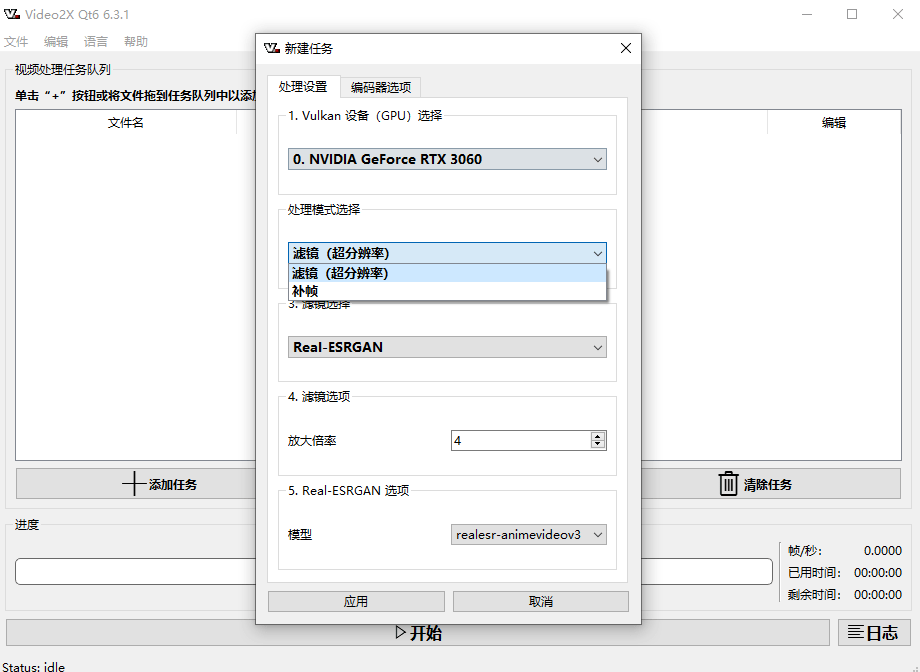Open the Real-ESRGAN filter dropdown
Viewport: 920px width, 672px height.
446,347
